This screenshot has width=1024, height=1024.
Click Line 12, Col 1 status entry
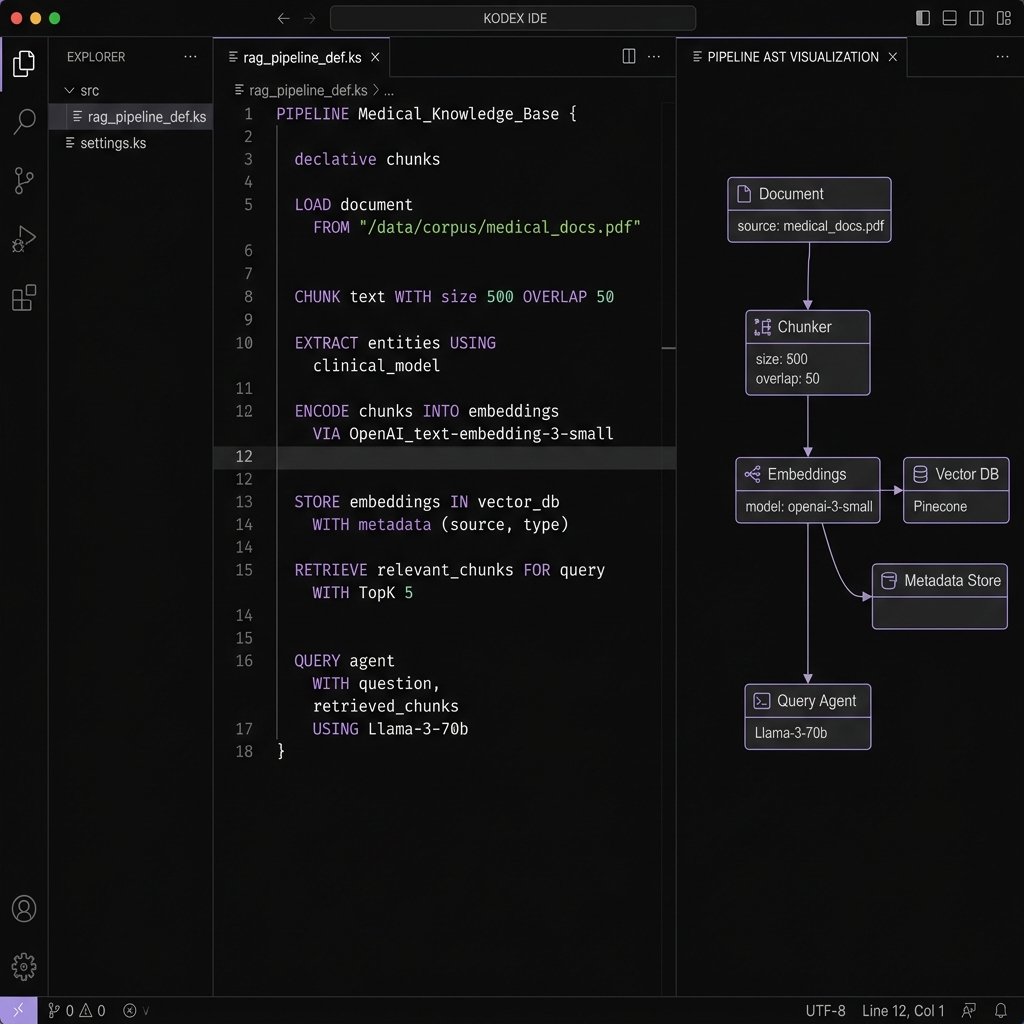pos(903,1011)
